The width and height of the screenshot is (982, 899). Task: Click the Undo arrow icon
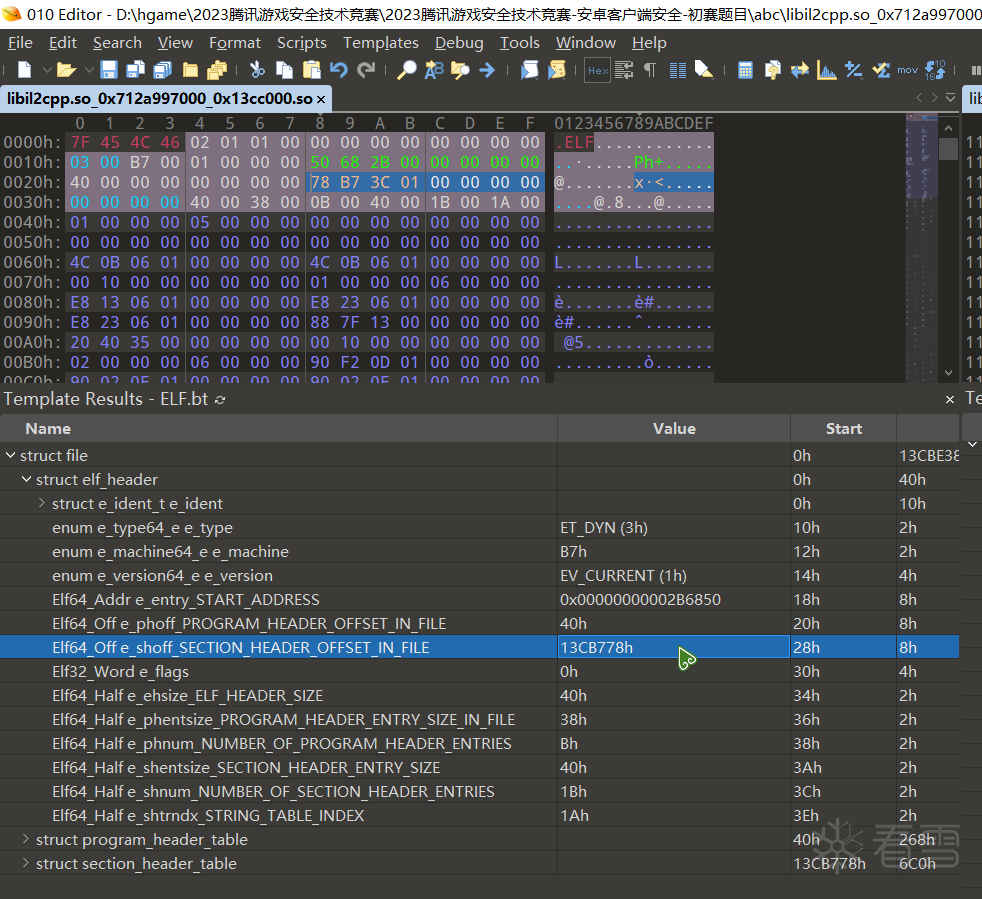pos(339,70)
